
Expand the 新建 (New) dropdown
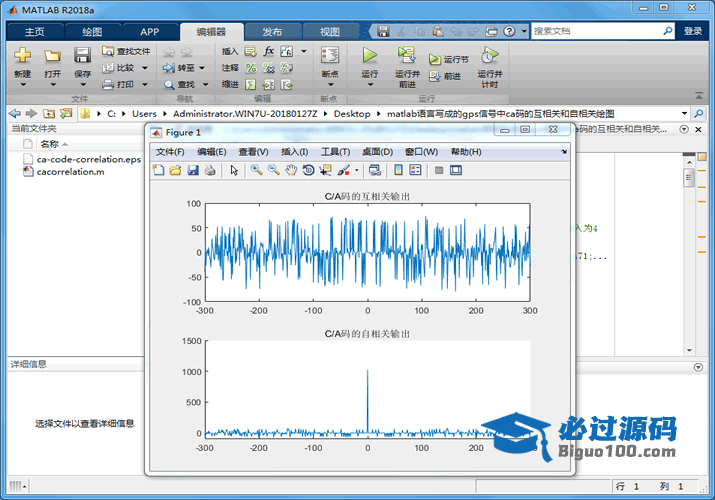click(22, 74)
